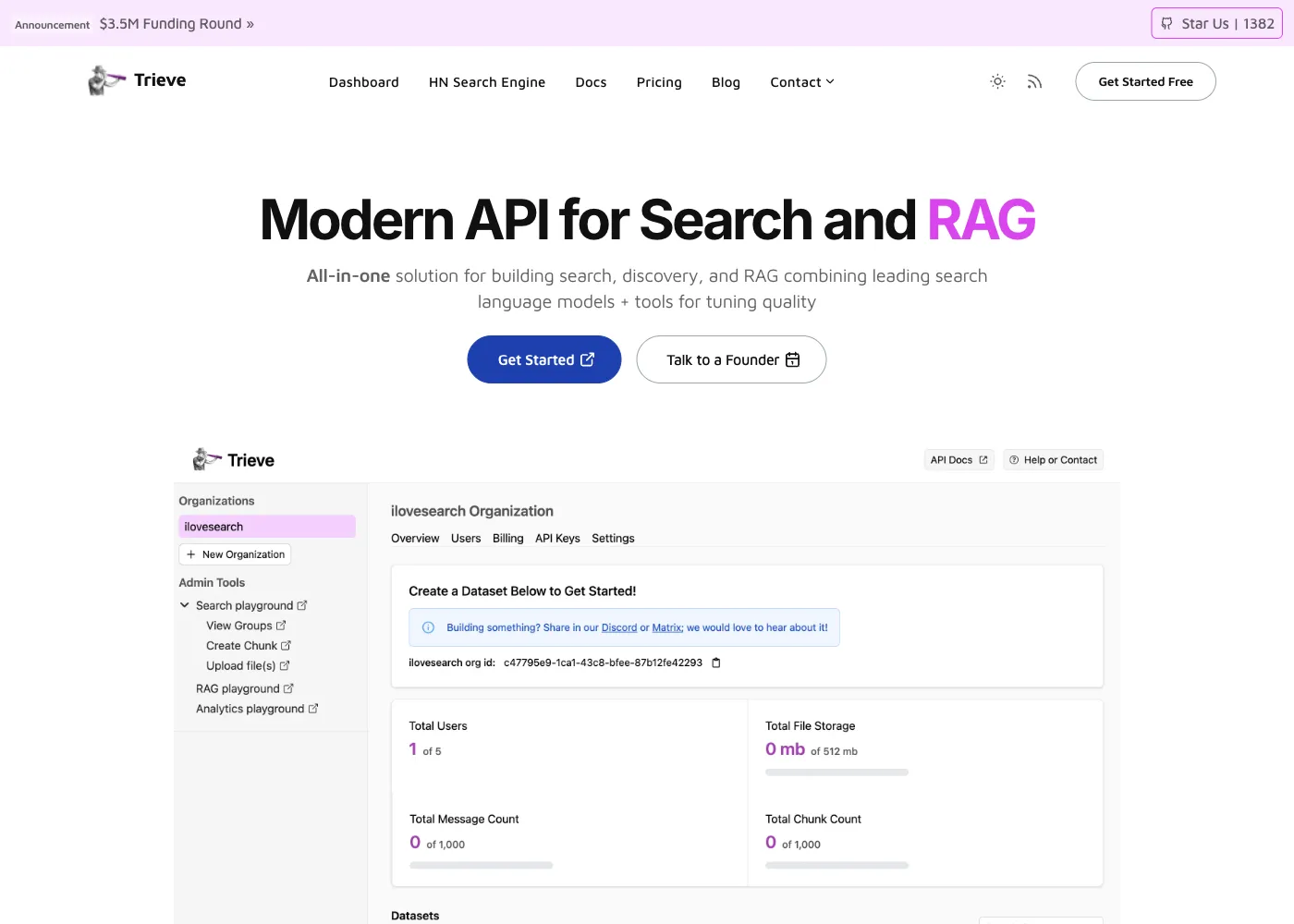Click the Trieve logo in the header

137,80
